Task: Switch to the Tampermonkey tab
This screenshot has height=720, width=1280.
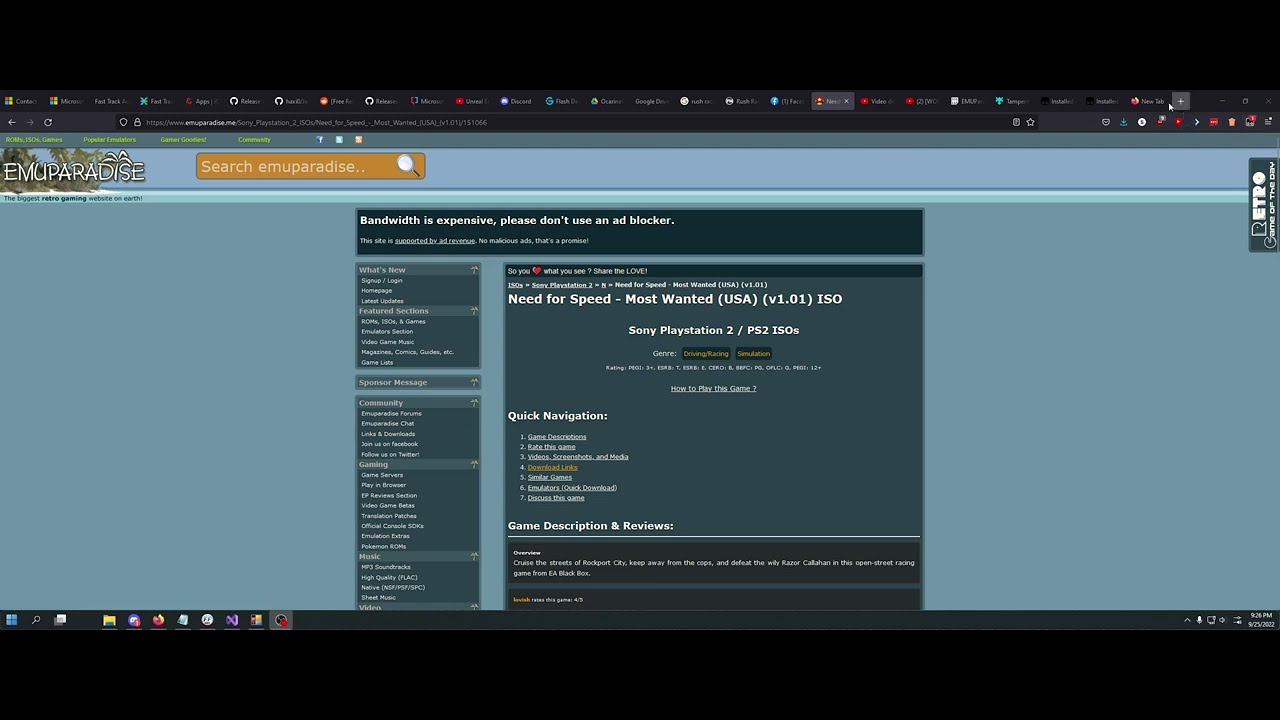Action: [x=1011, y=101]
